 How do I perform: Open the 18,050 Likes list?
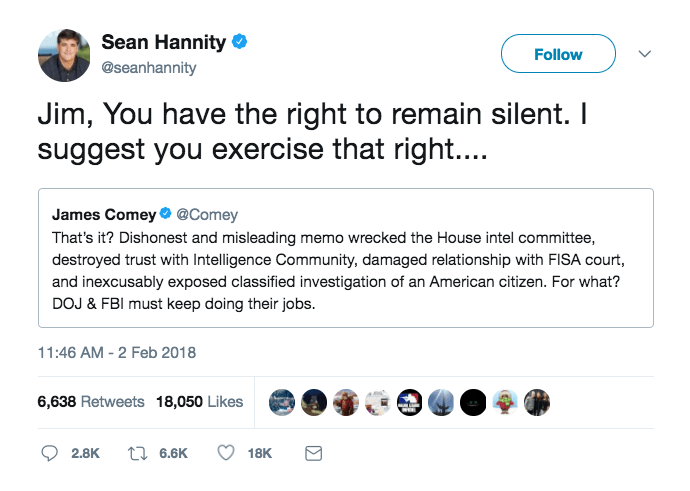(x=199, y=402)
